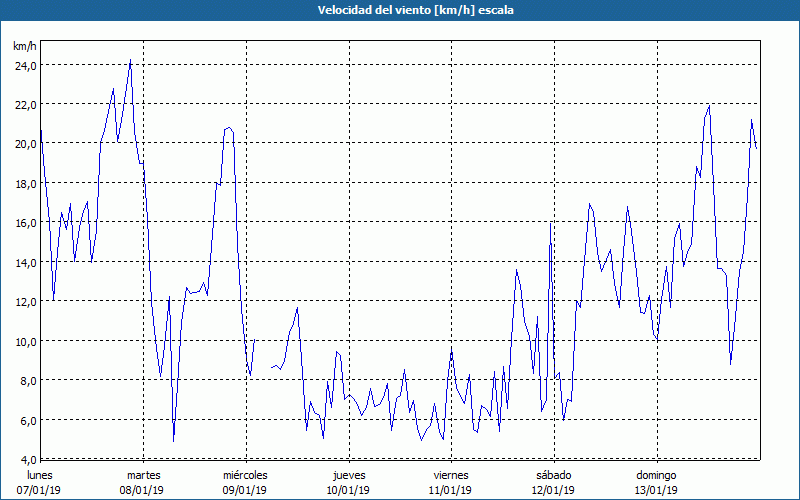
Task: Click the 'viernes' day label
Action: click(x=451, y=475)
